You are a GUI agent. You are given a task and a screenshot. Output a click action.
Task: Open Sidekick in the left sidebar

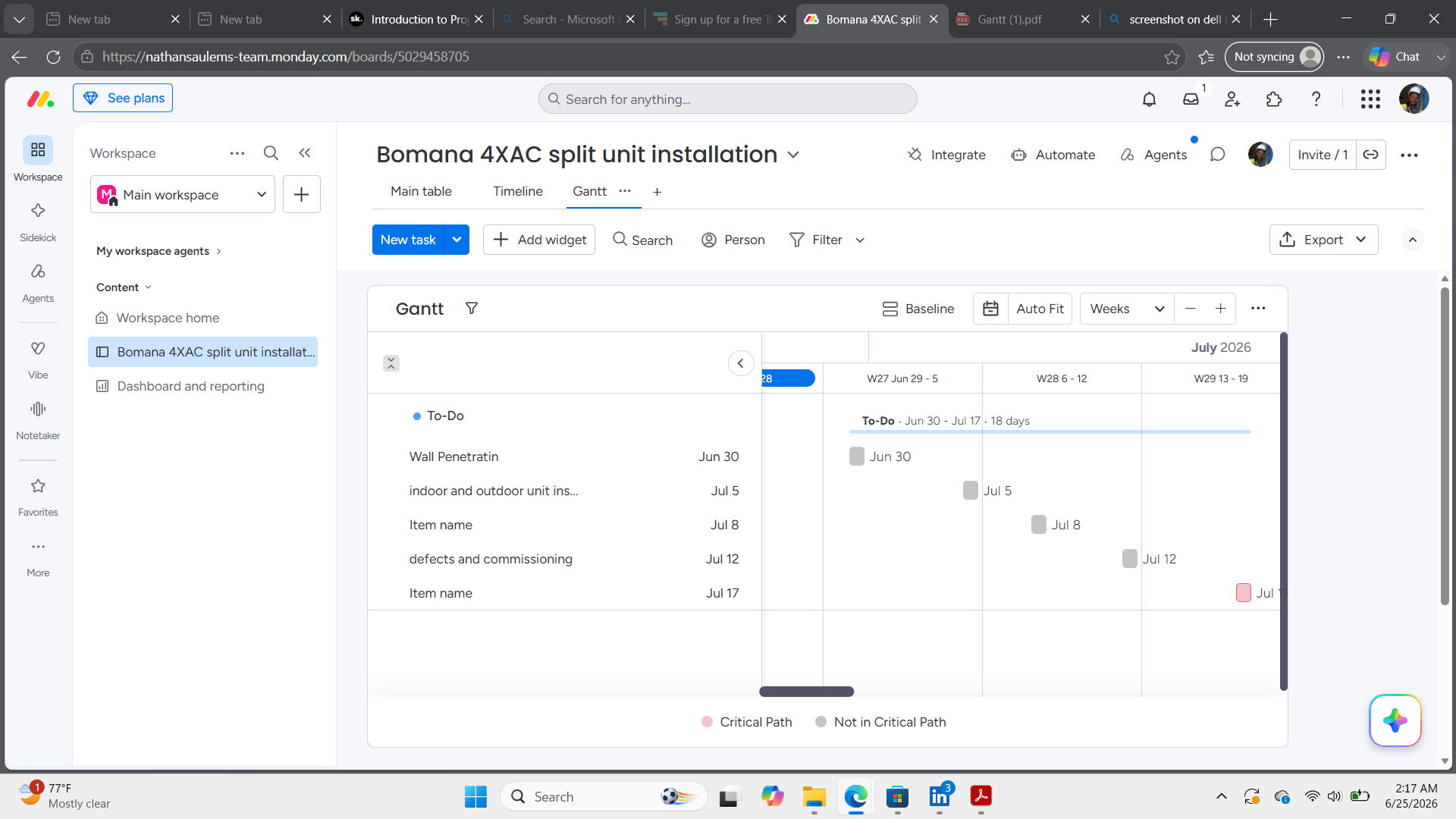[x=38, y=221]
